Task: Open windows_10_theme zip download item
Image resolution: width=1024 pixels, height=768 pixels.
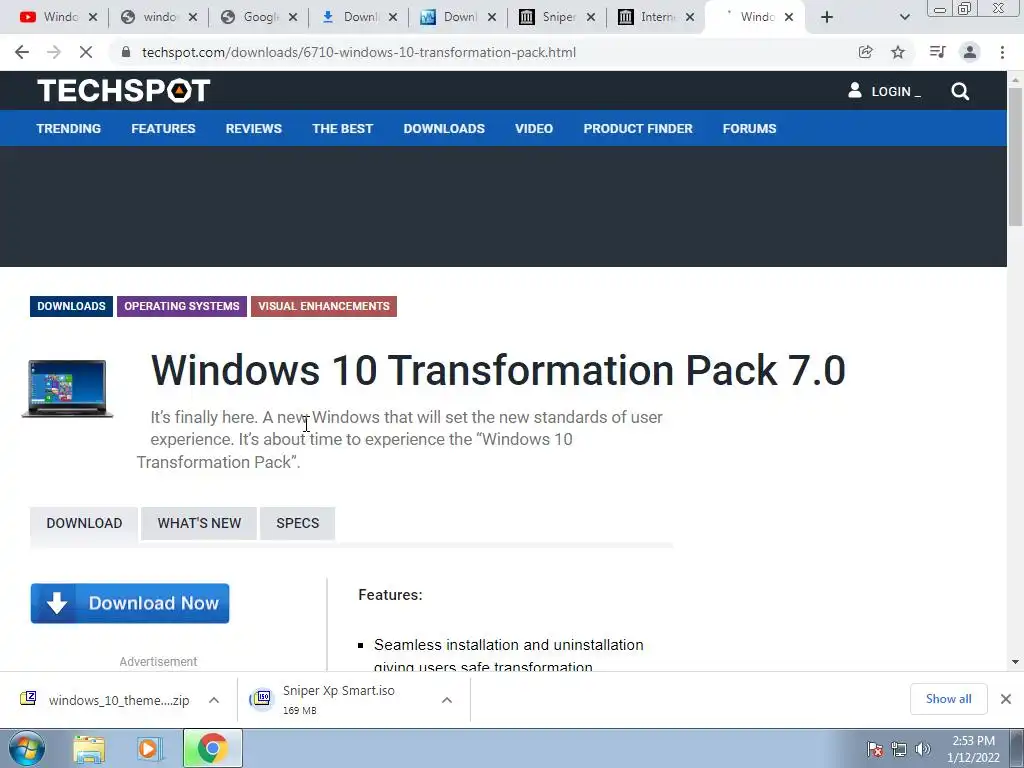Action: click(104, 700)
